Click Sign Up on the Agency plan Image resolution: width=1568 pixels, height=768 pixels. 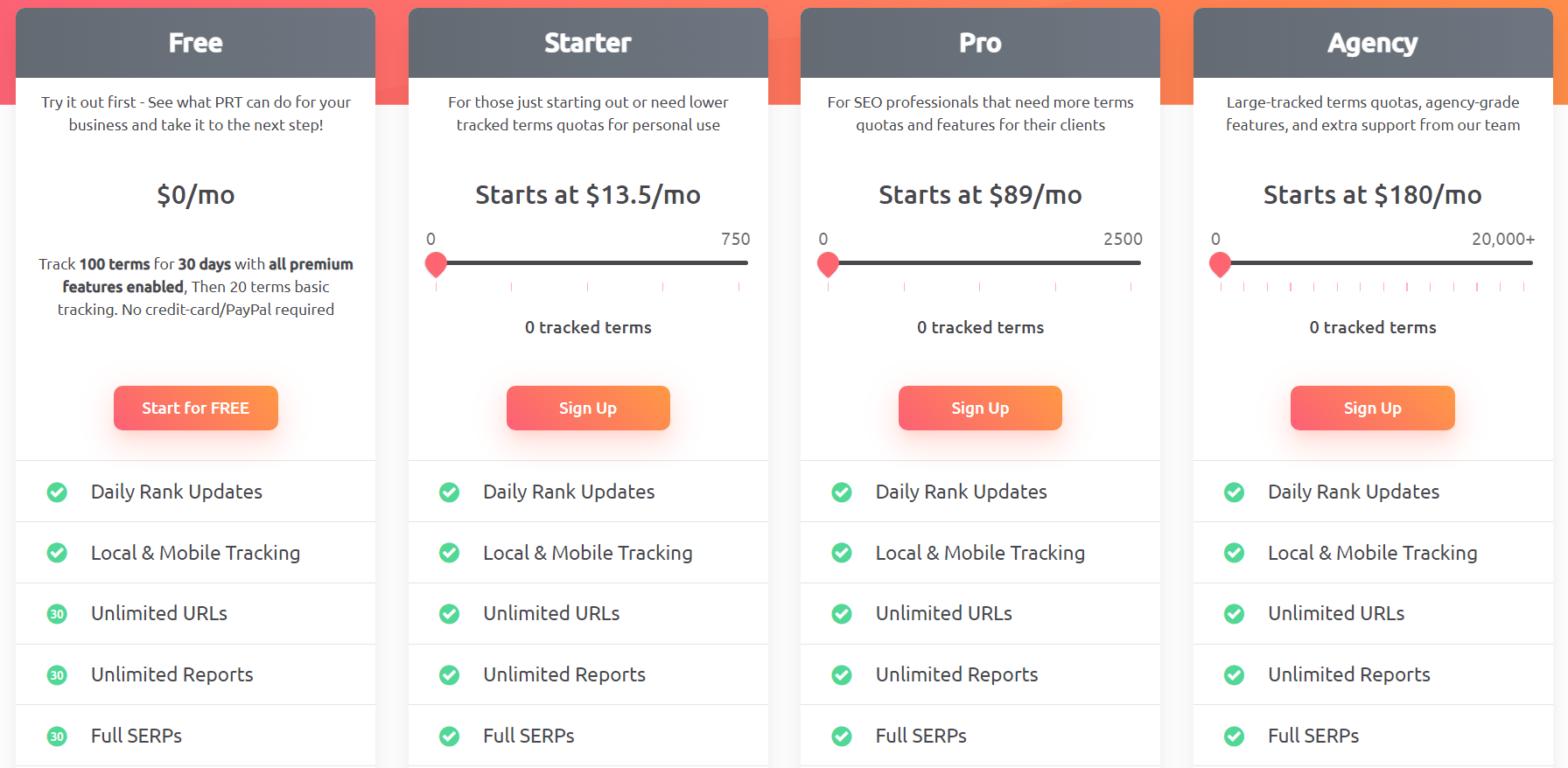(1372, 408)
